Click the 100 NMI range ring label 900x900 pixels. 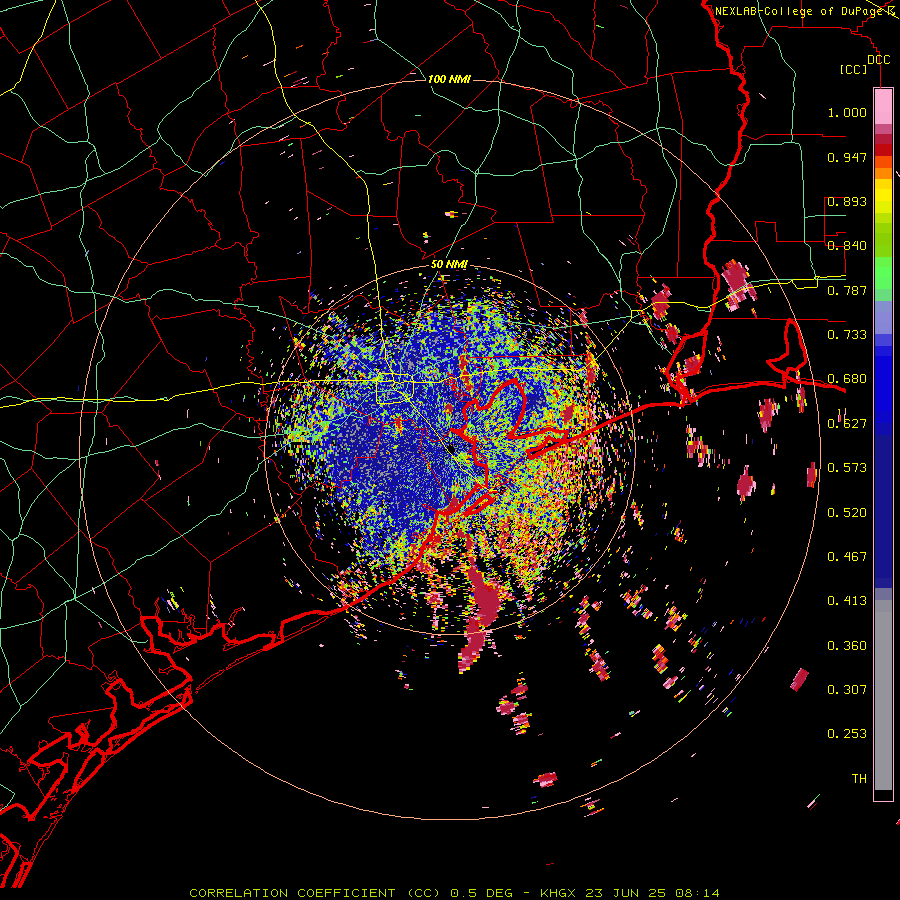[449, 79]
